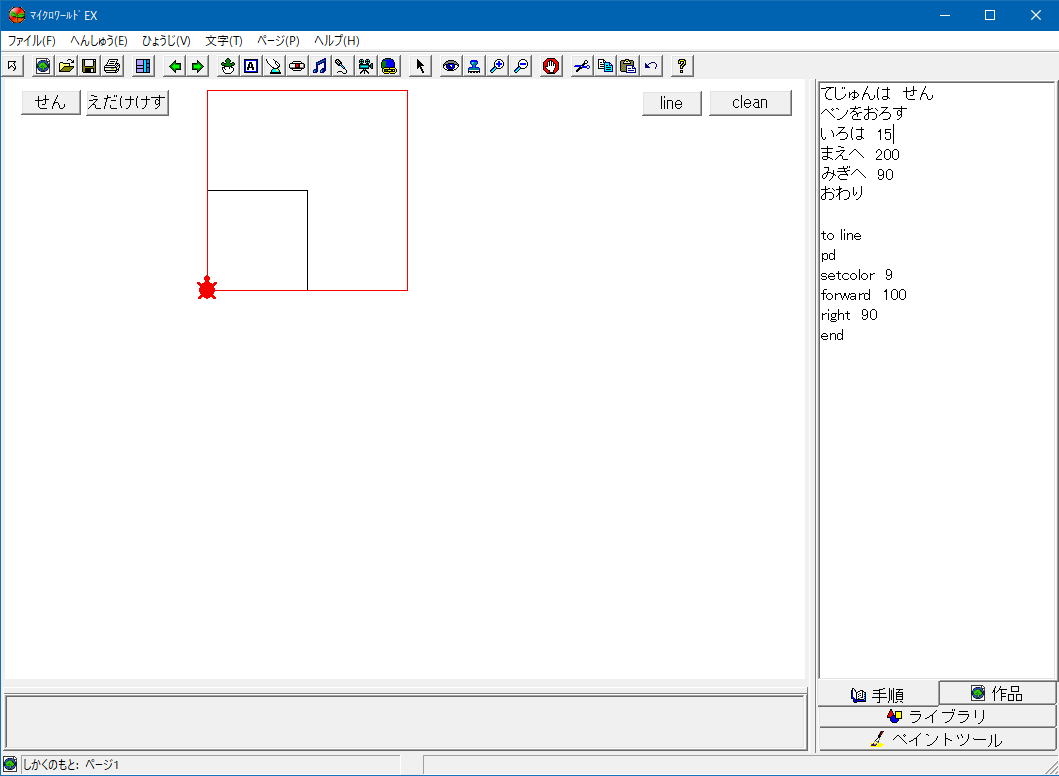
Task: Print the page using the printer icon
Action: pyautogui.click(x=111, y=66)
